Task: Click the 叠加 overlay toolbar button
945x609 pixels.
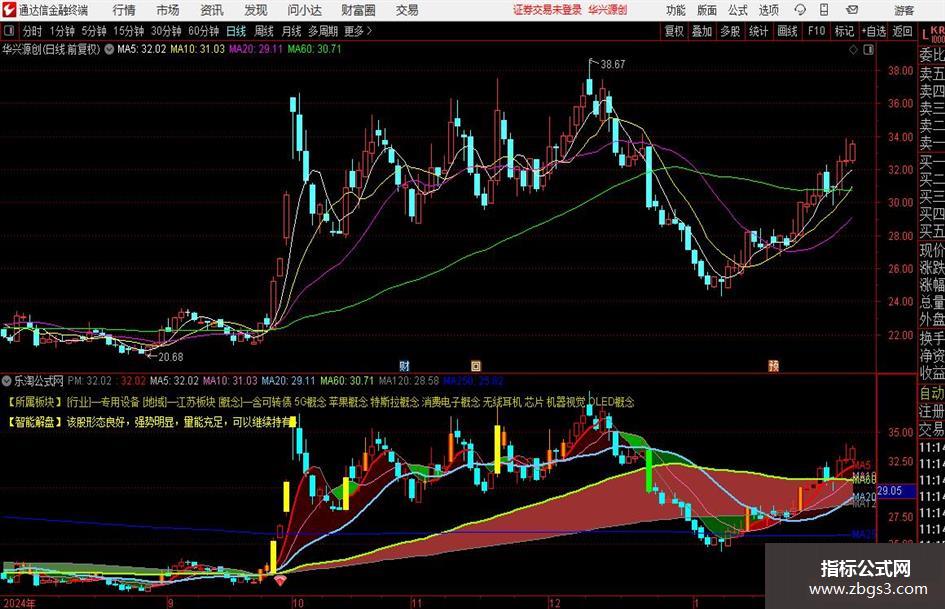Action: tap(702, 31)
